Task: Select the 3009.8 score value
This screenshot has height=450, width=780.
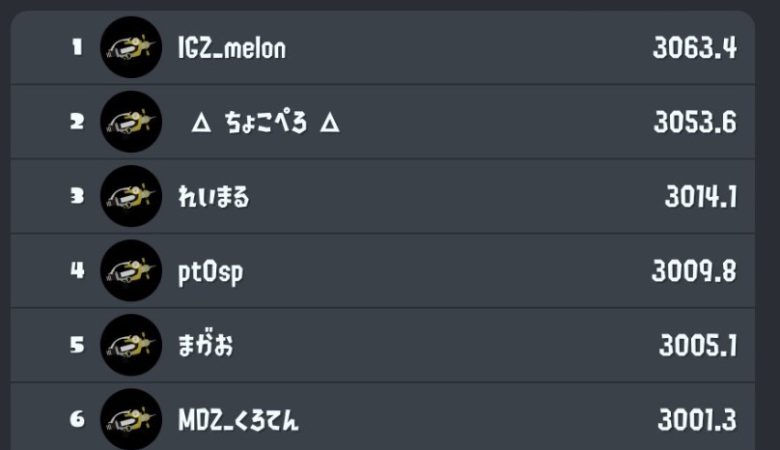Action: (694, 271)
